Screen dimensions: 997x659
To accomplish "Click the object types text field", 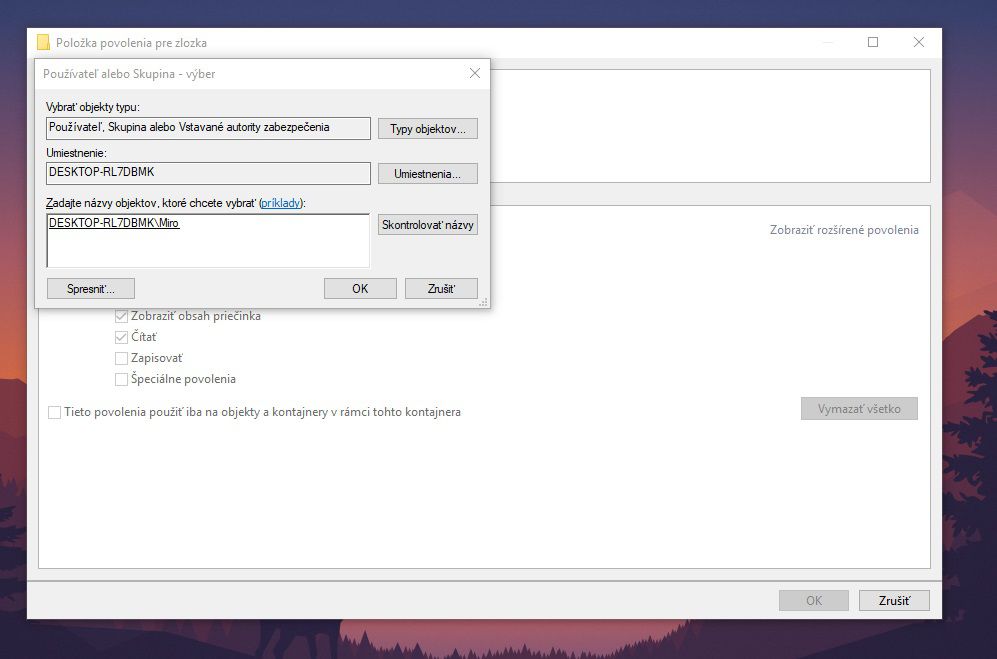I will 208,128.
